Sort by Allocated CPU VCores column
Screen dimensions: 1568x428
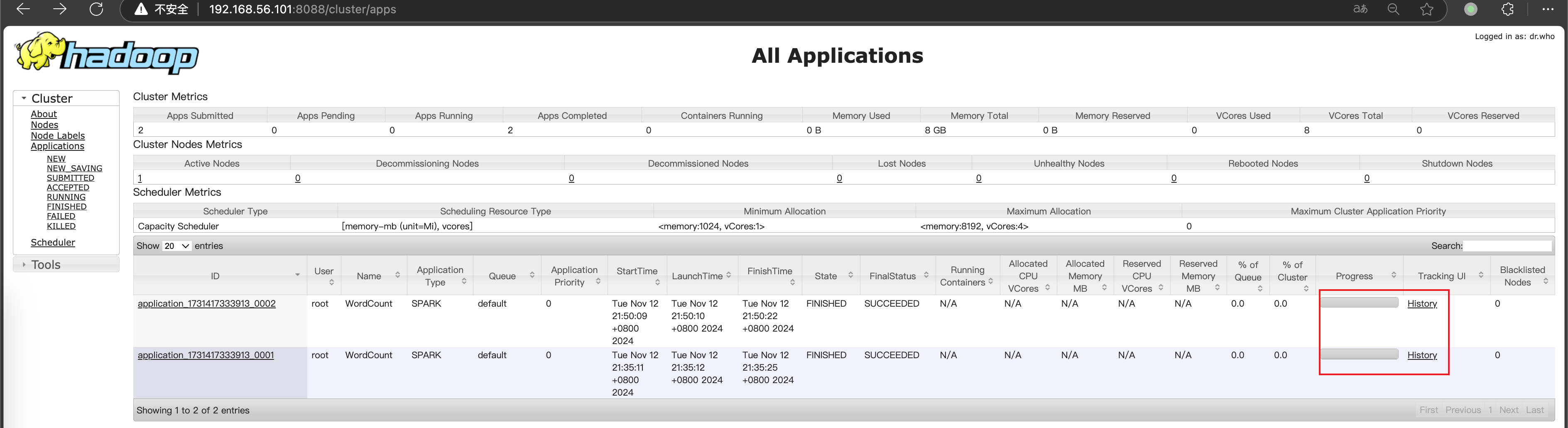coord(1028,276)
